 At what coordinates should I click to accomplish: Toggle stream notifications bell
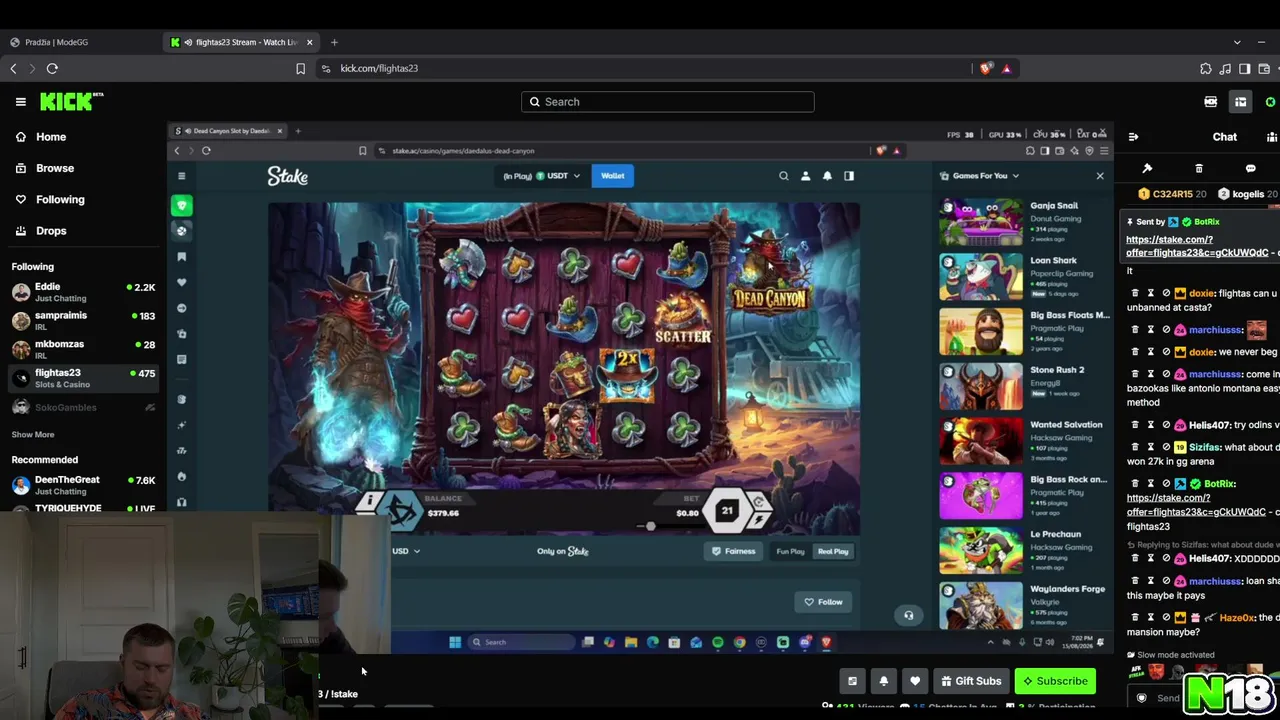tap(884, 681)
